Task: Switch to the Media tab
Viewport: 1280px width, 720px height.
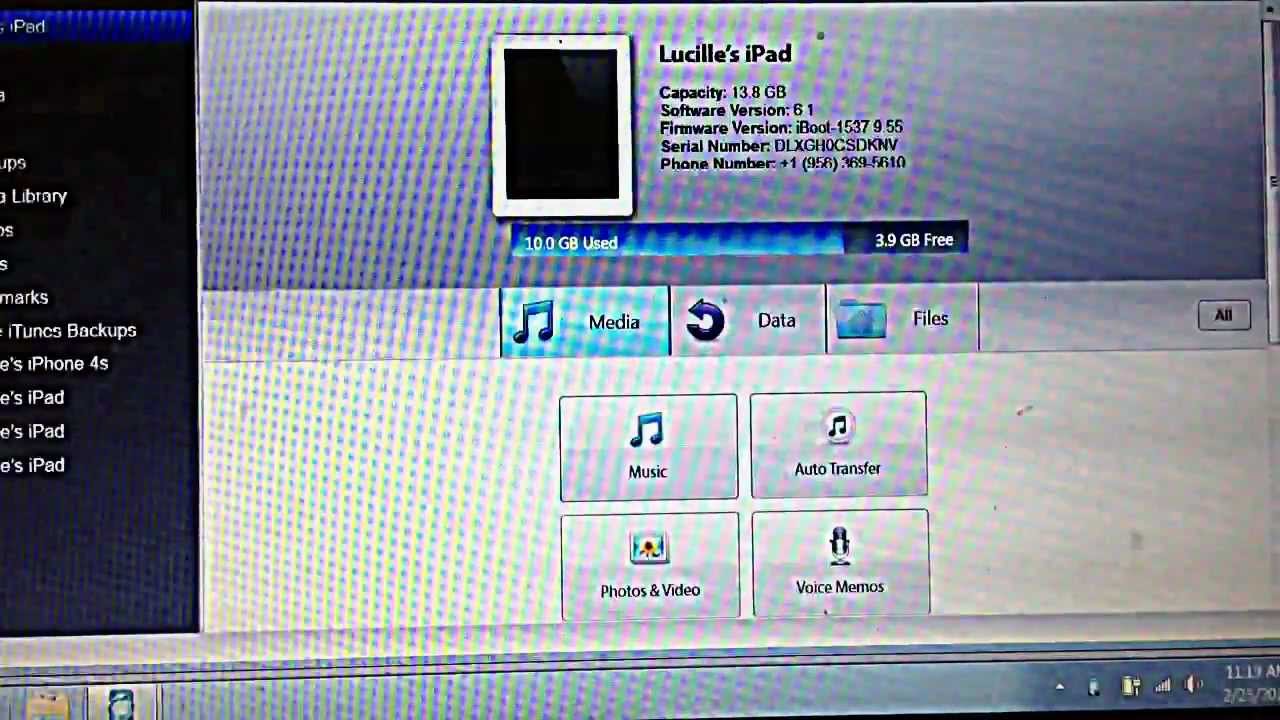Action: (x=585, y=321)
